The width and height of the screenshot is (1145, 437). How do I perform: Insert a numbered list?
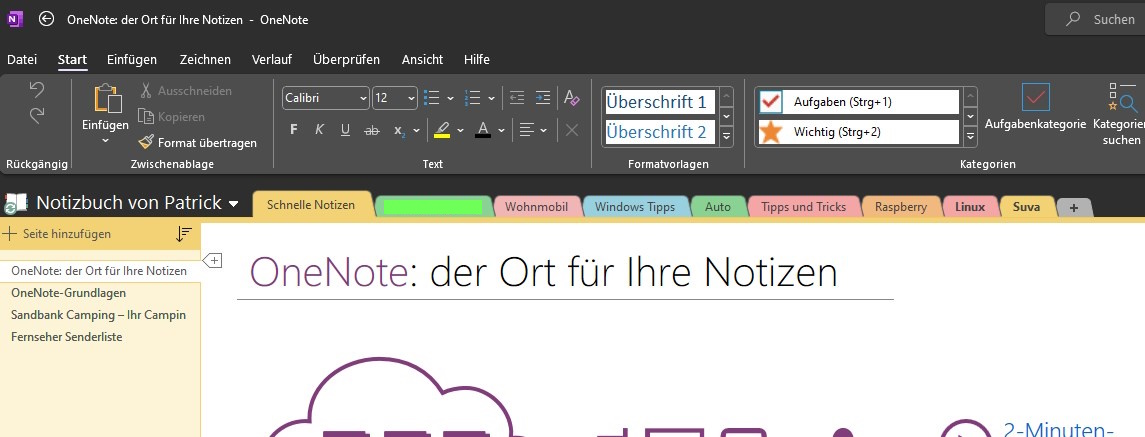click(x=472, y=97)
